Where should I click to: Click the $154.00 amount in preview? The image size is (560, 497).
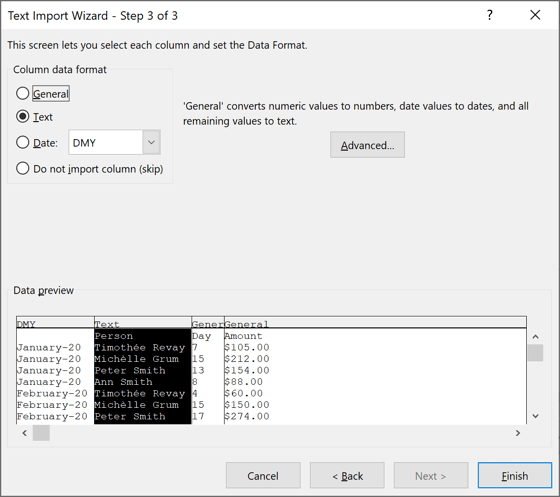click(x=247, y=370)
